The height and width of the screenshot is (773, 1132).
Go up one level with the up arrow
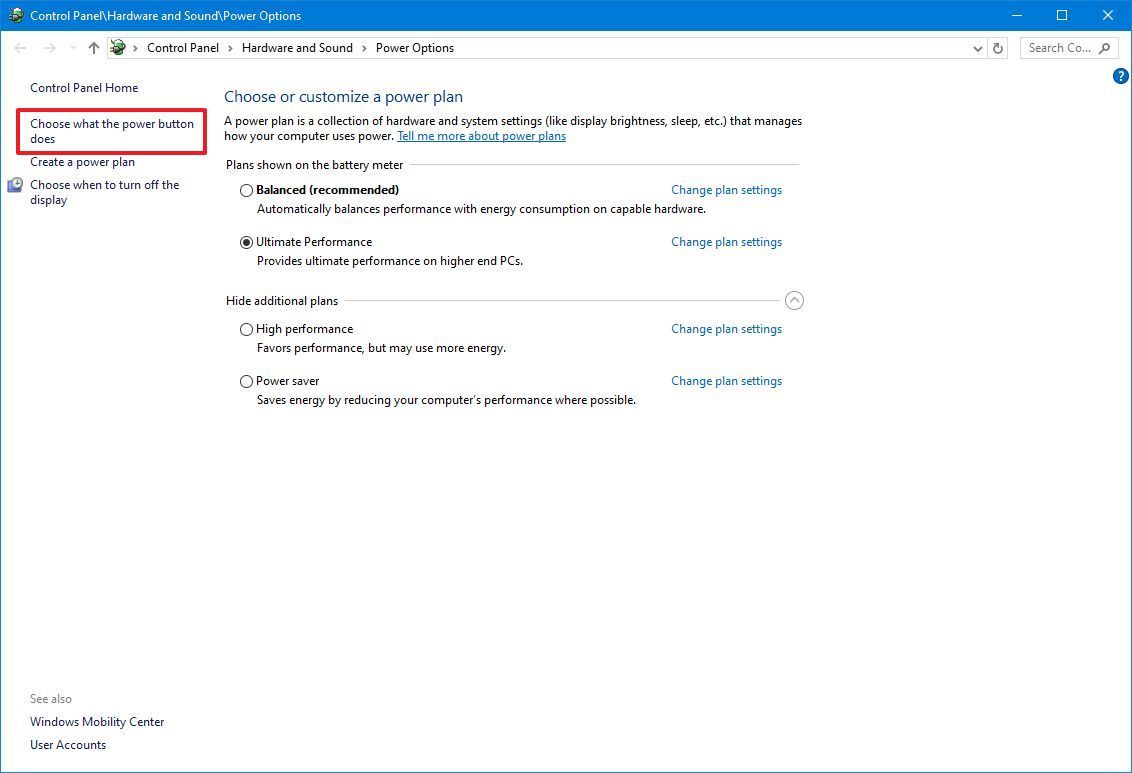93,47
